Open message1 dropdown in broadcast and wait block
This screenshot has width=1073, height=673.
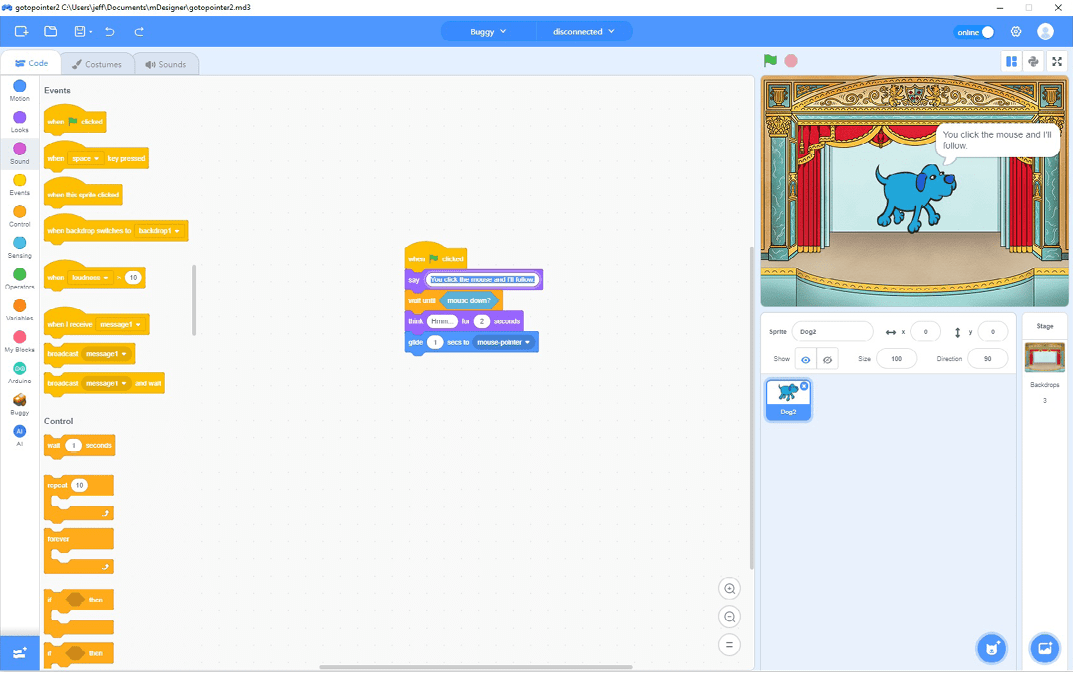106,383
